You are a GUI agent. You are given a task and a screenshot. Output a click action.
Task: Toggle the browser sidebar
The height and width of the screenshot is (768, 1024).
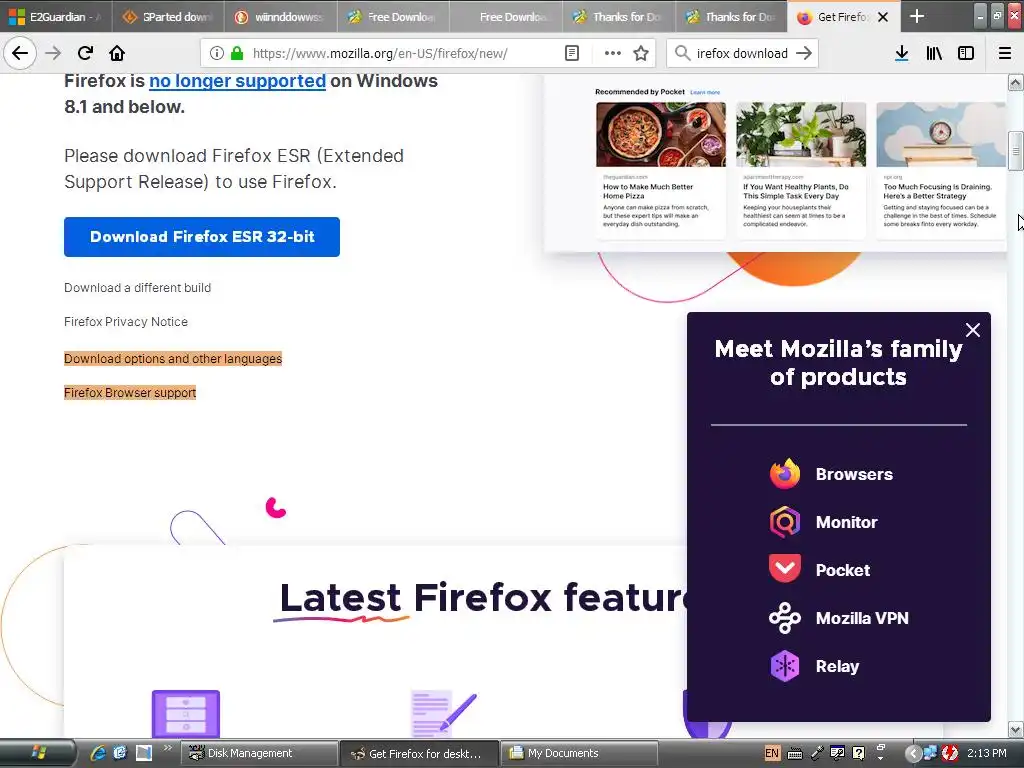pyautogui.click(x=966, y=53)
